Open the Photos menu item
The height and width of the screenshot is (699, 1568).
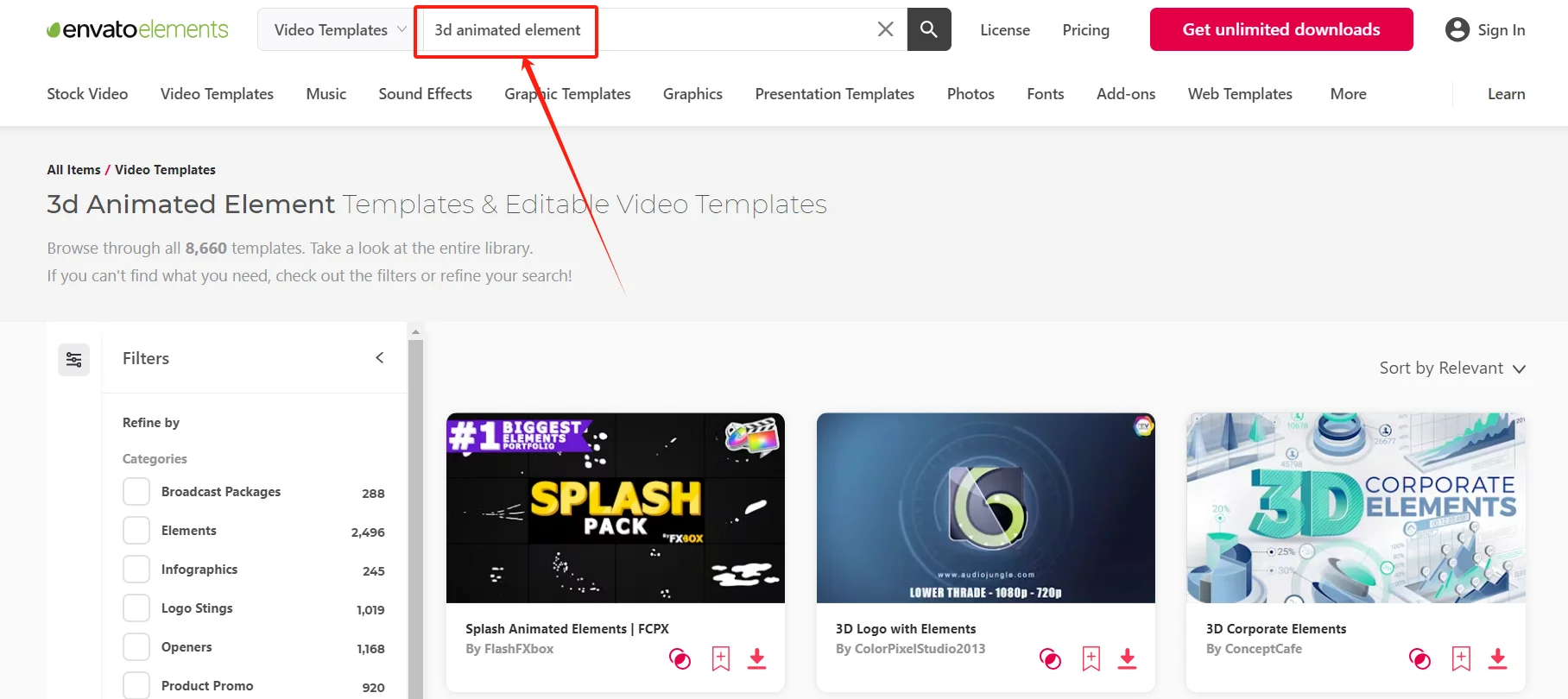tap(971, 94)
